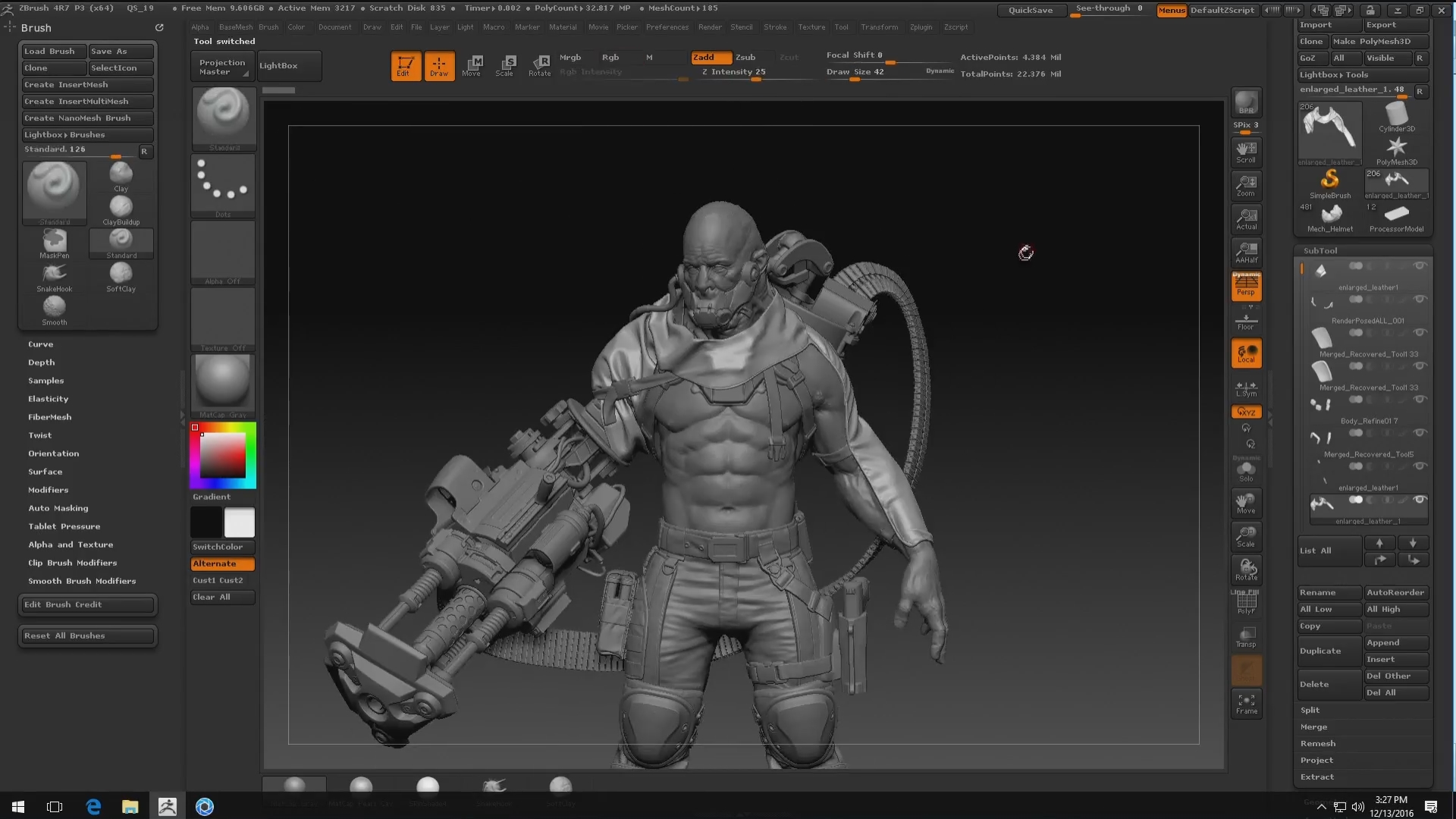
Task: Open the Stroke menu
Action: 775,27
